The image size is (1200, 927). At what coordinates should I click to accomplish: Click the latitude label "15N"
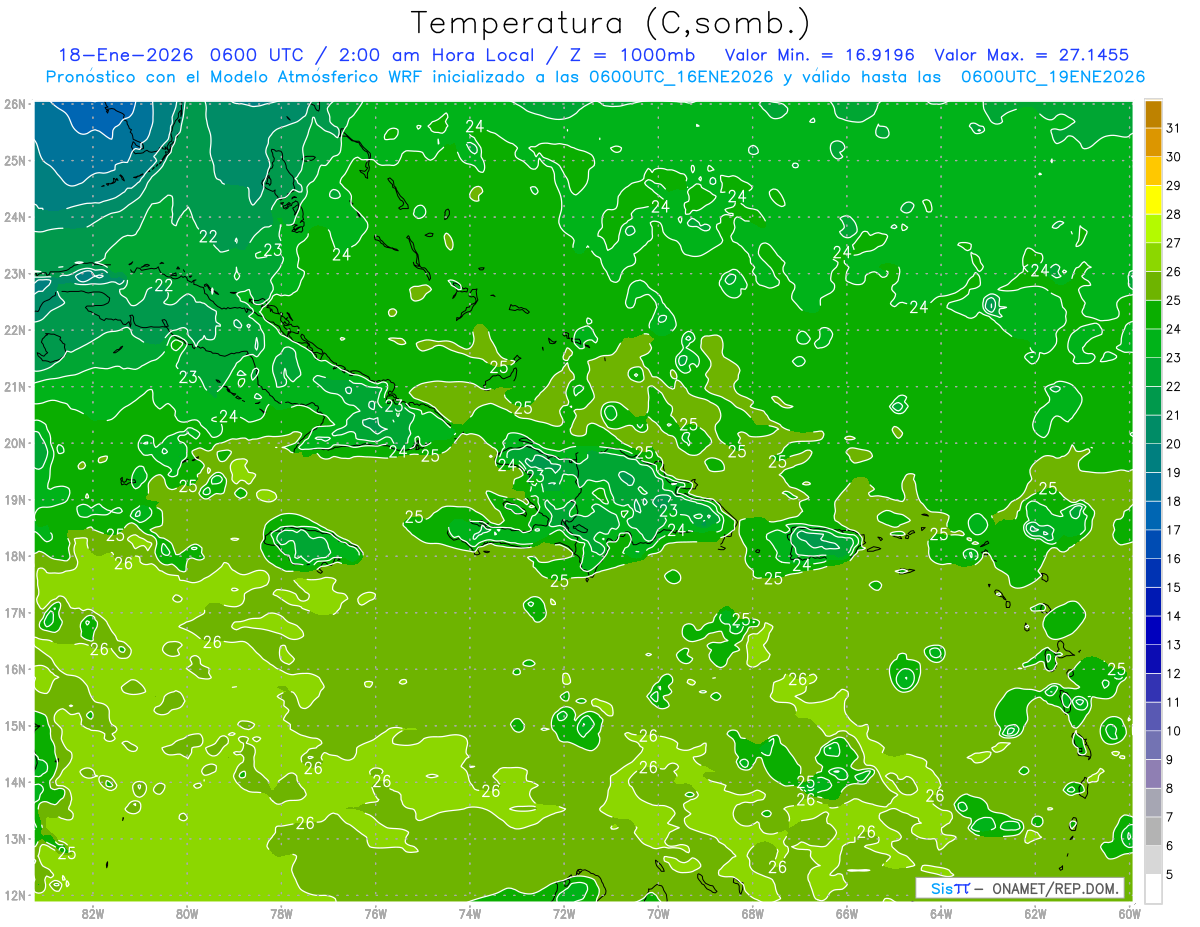(15, 725)
